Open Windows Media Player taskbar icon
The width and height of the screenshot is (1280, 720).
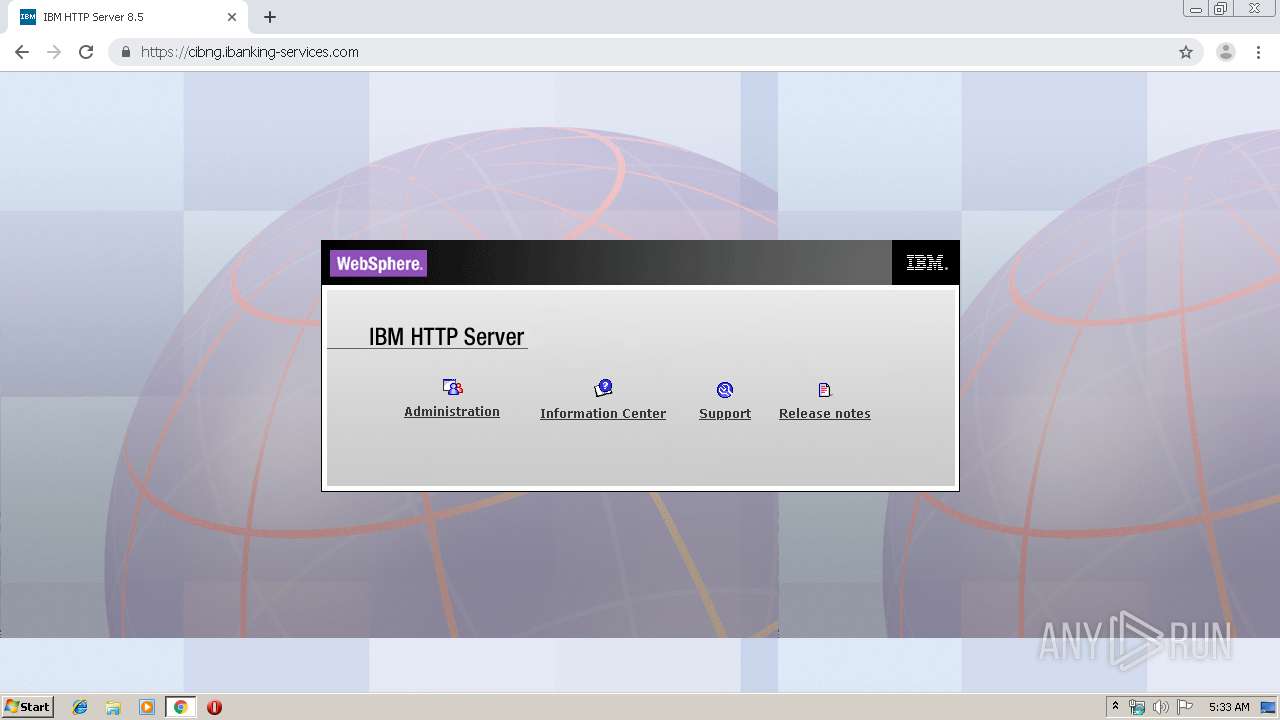coord(147,707)
